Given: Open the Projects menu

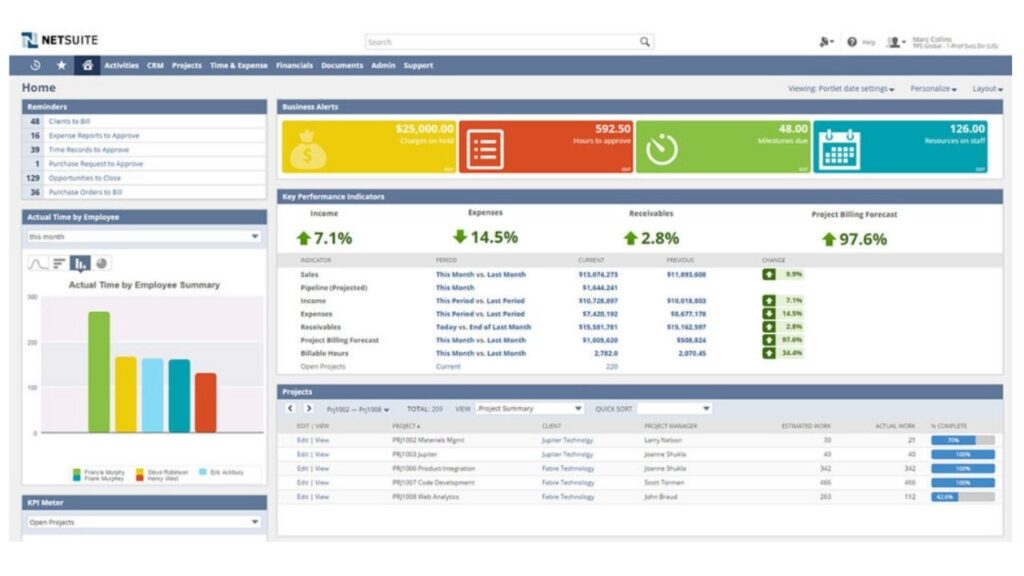Looking at the screenshot, I should click(187, 65).
